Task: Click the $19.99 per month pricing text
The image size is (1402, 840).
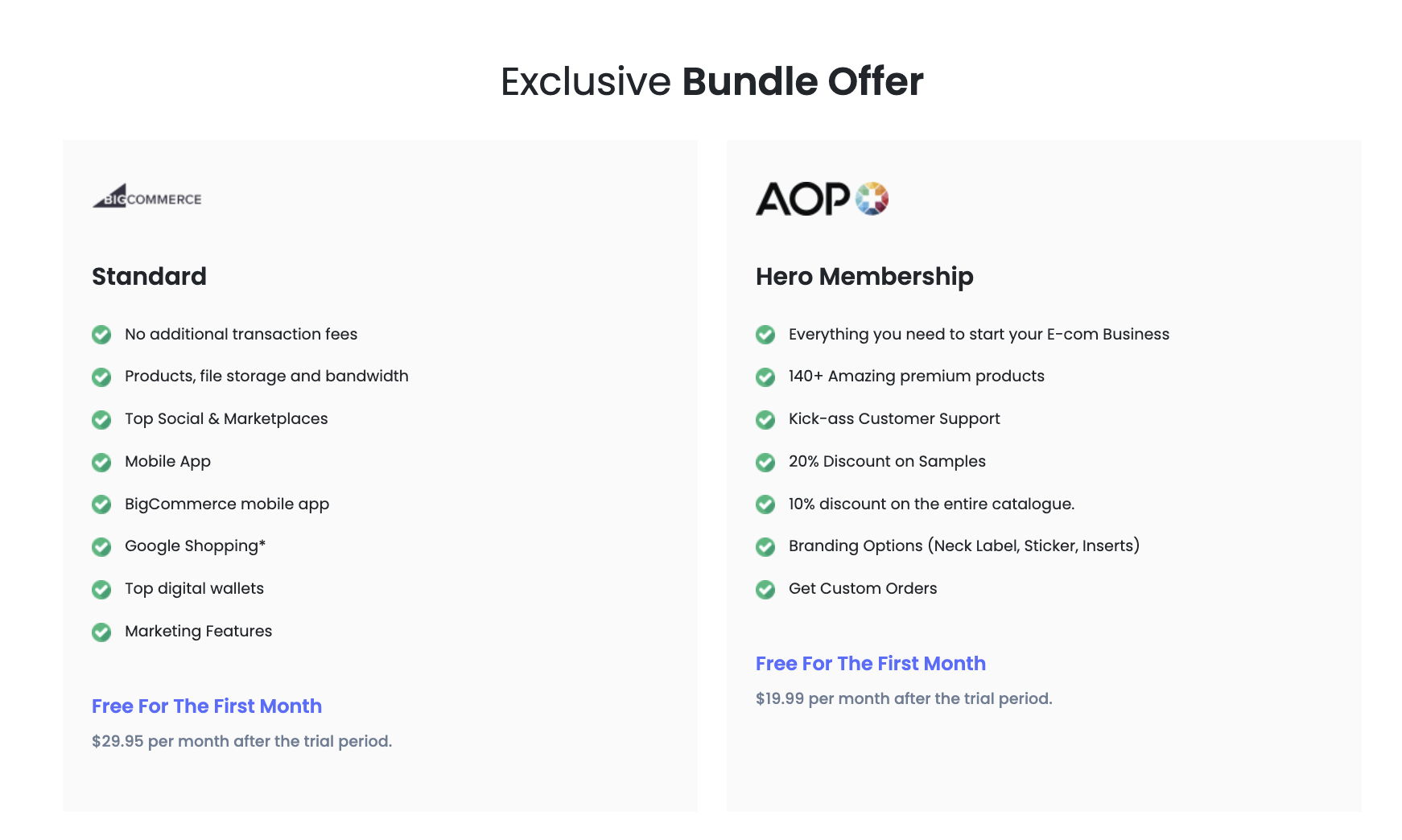Action: point(904,698)
